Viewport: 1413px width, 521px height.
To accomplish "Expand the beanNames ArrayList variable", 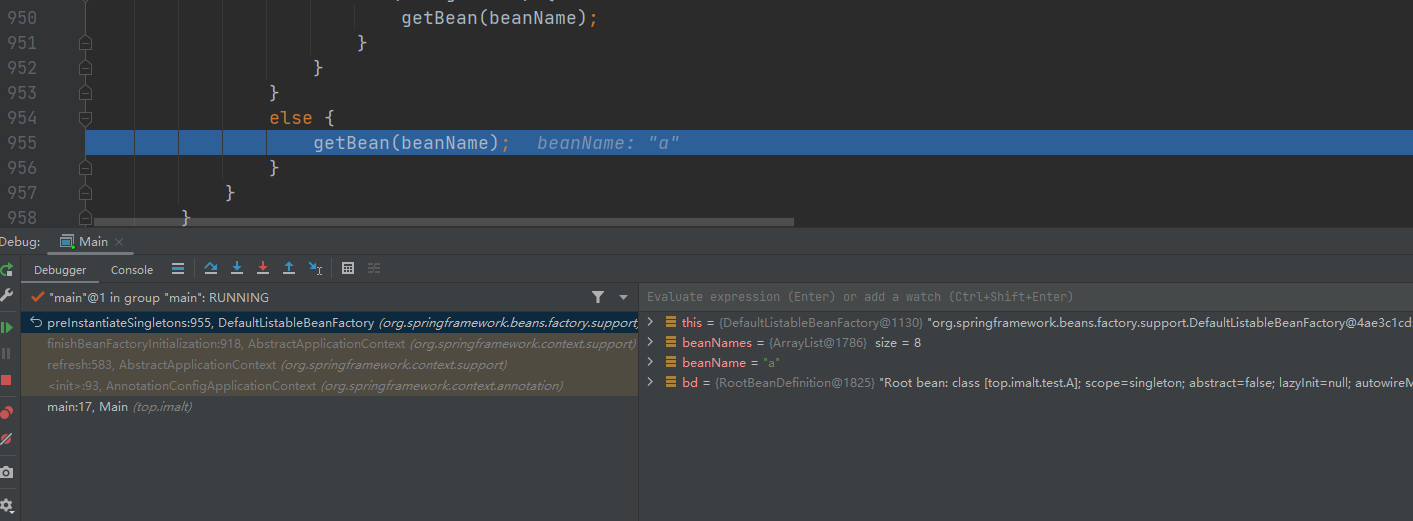I will [x=650, y=342].
